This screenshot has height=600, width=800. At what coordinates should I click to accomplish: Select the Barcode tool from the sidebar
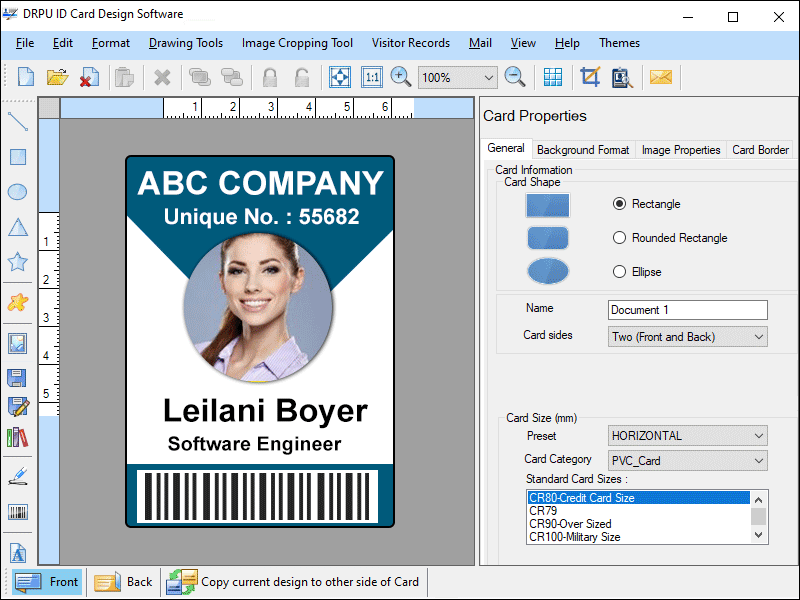pos(16,512)
